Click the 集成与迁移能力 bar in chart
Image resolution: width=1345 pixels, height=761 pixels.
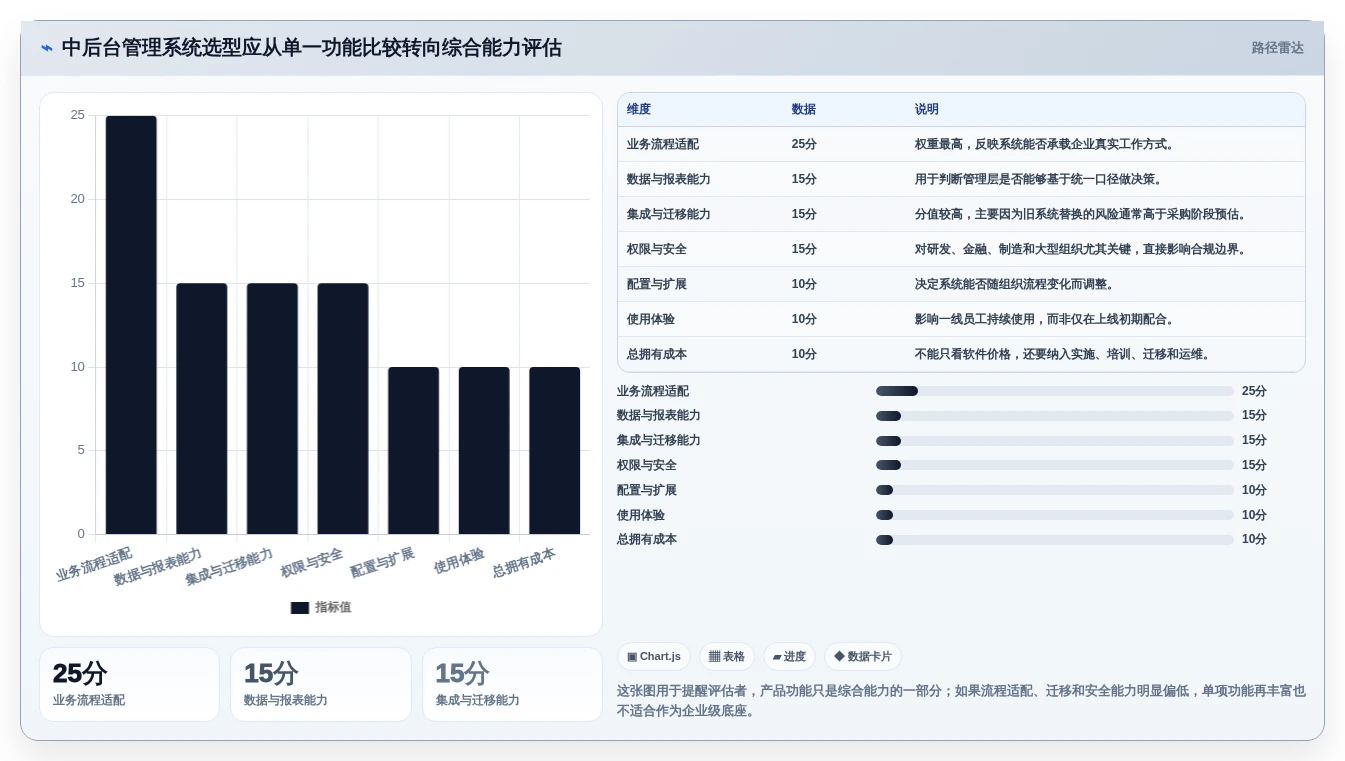tap(272, 409)
